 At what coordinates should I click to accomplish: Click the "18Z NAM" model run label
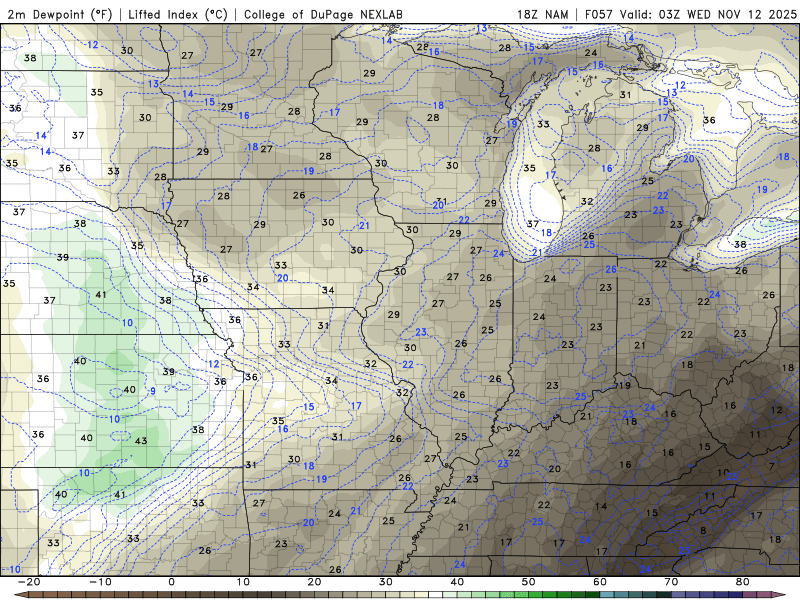(543, 14)
